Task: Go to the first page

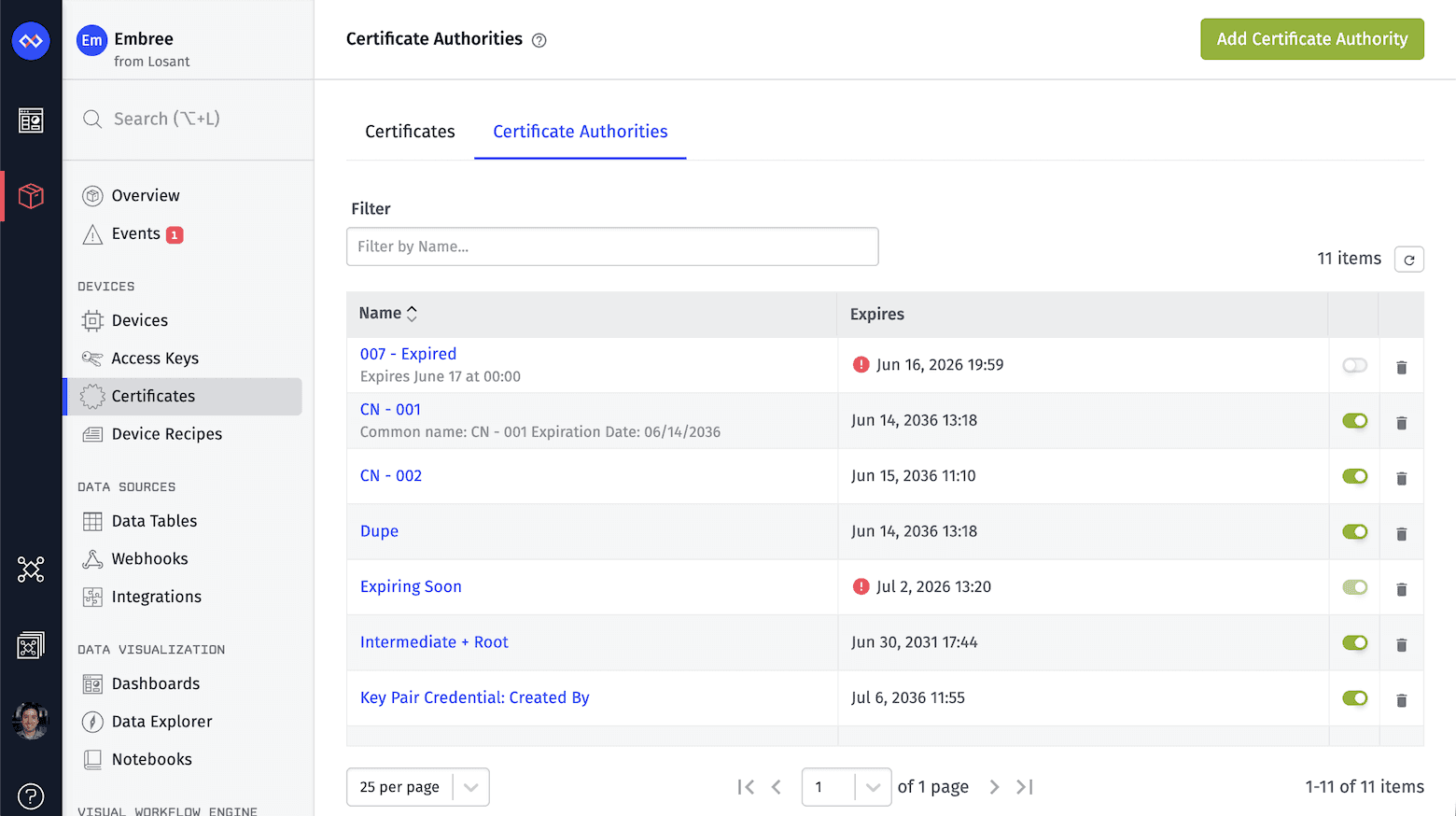Action: (x=745, y=787)
